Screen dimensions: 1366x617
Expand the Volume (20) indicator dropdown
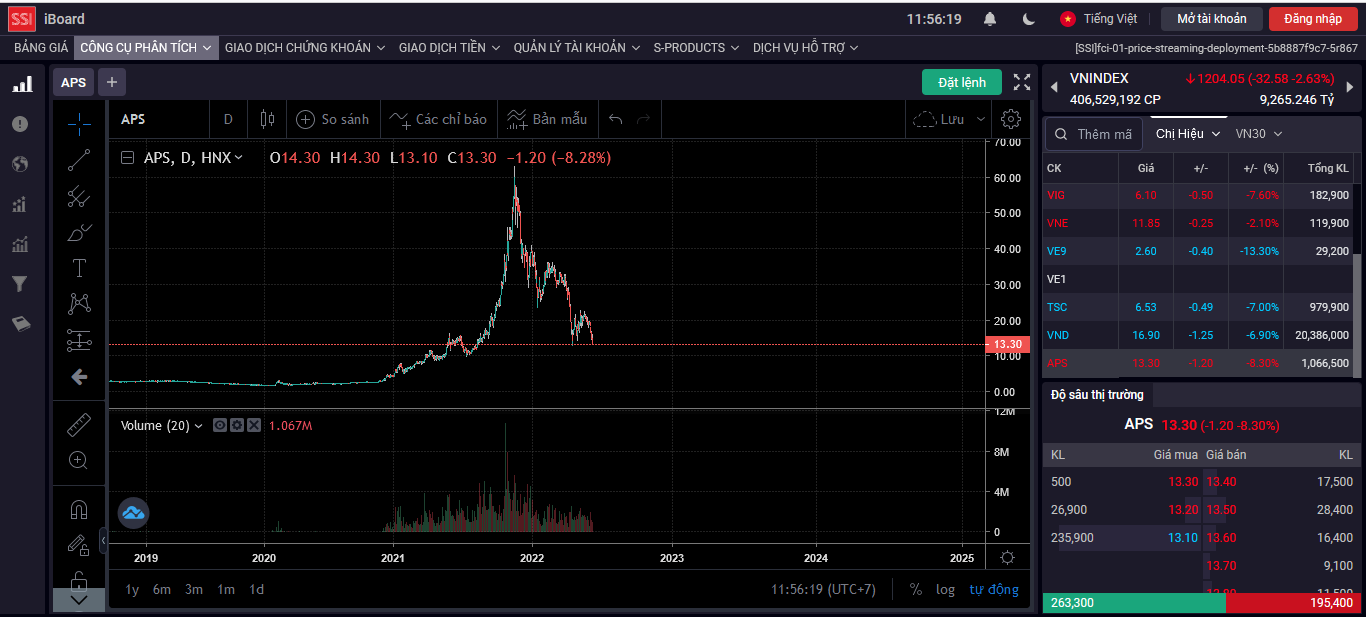pyautogui.click(x=198, y=426)
